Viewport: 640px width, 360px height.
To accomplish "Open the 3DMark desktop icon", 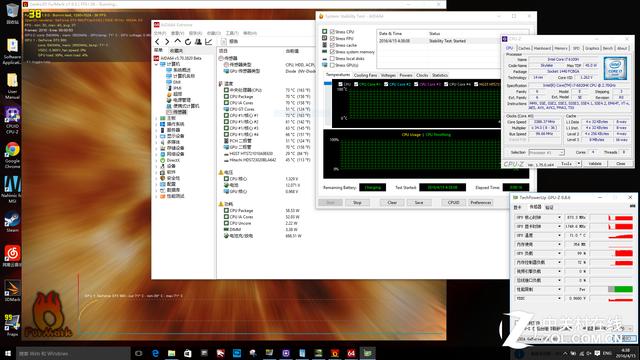I will [12, 291].
